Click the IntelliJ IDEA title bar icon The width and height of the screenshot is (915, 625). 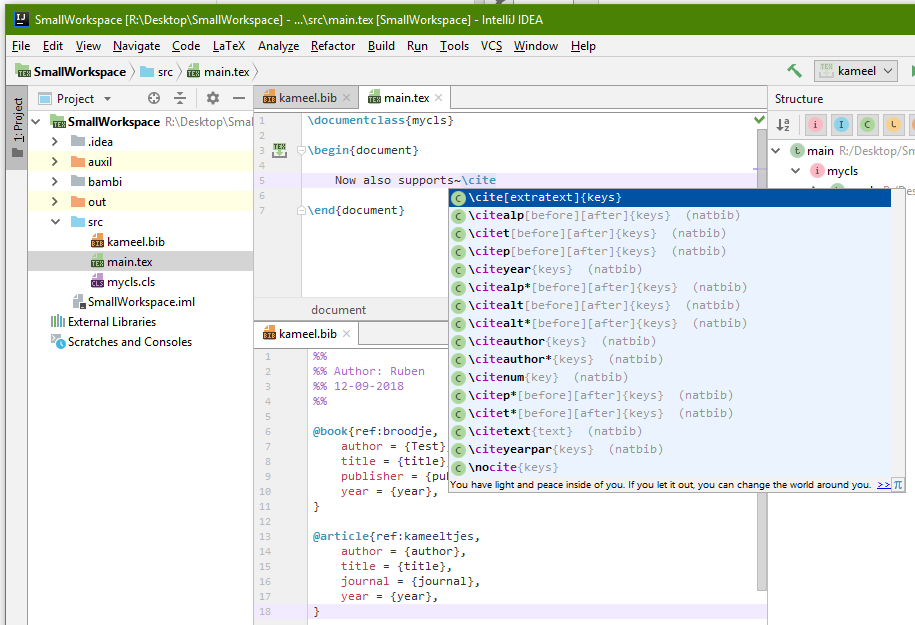(x=21, y=19)
